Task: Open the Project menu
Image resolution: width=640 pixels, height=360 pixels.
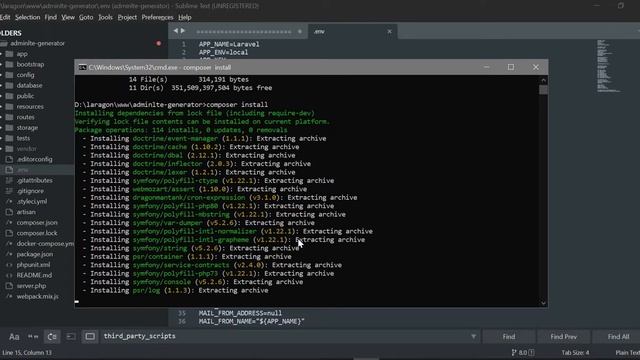Action: point(127,17)
